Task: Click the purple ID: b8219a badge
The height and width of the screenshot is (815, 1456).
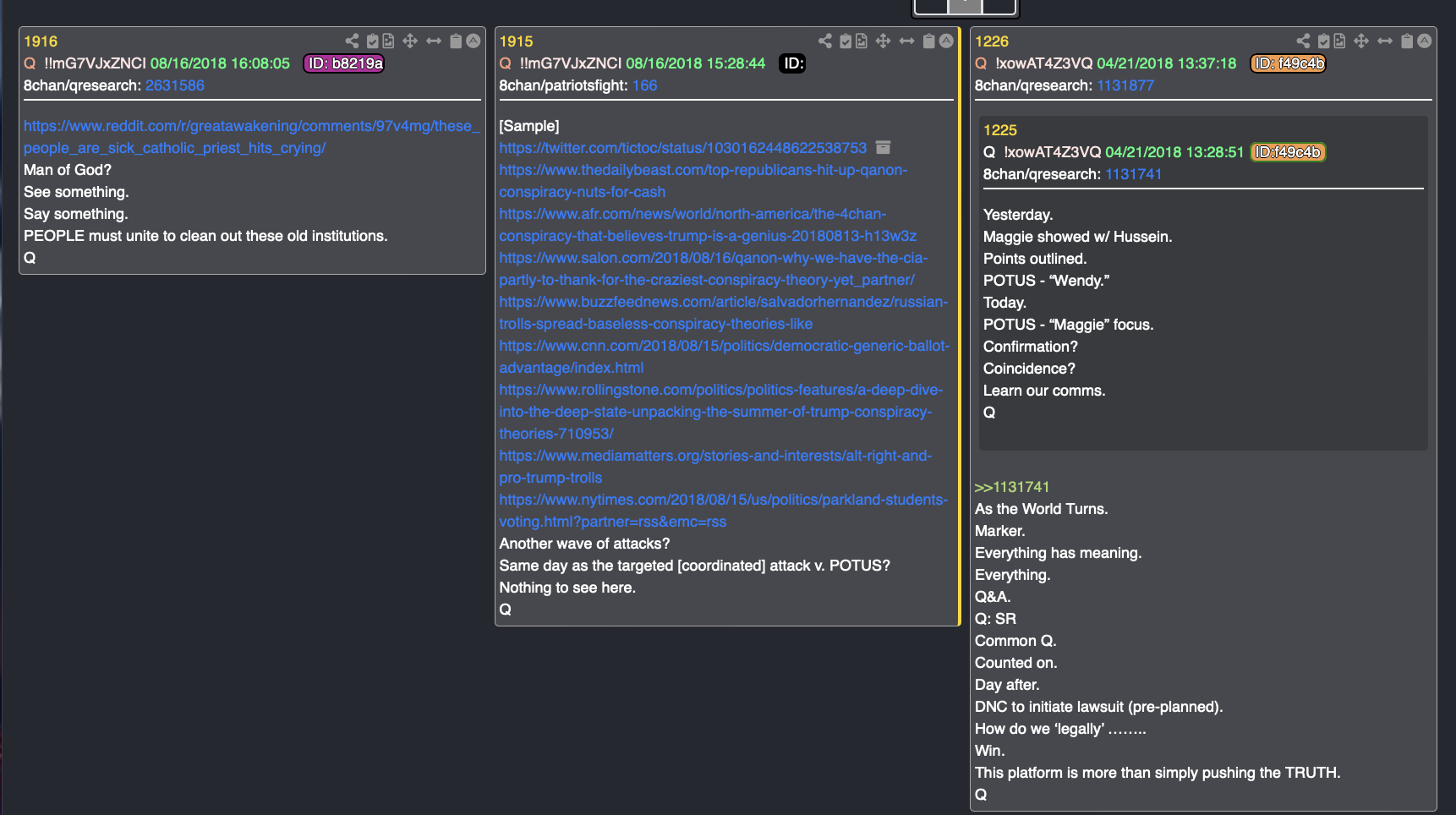Action: (344, 63)
